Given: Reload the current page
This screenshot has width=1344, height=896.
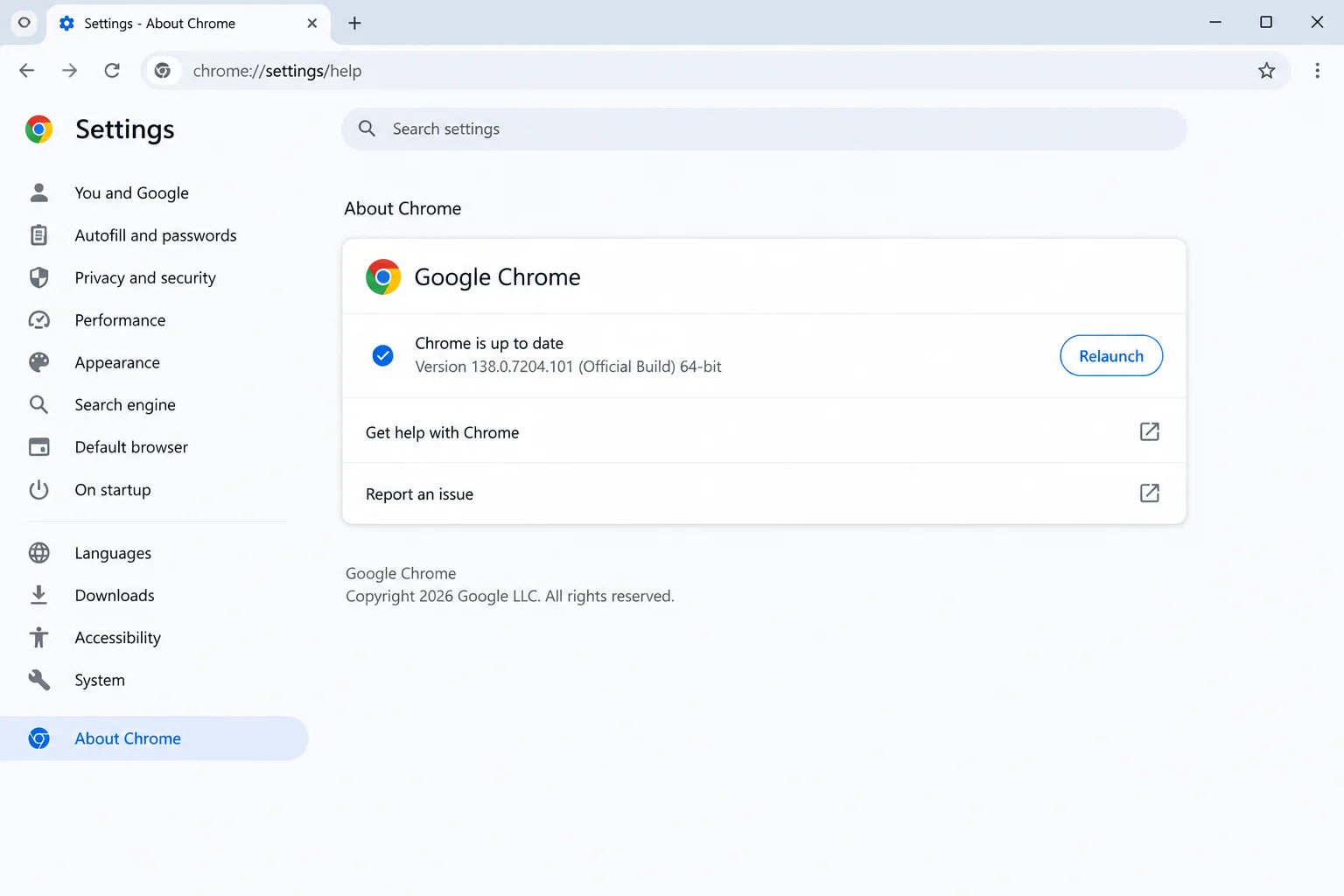Looking at the screenshot, I should [x=112, y=71].
